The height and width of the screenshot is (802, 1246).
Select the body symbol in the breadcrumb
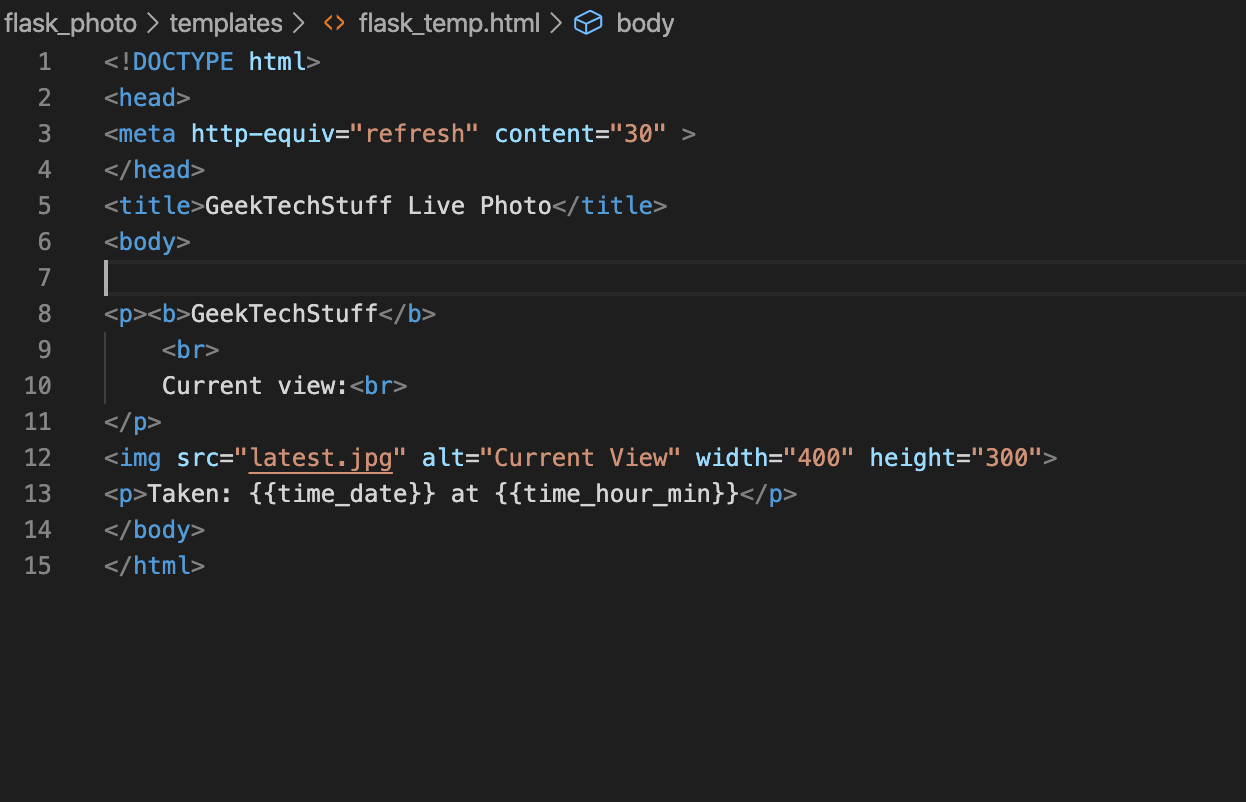pyautogui.click(x=644, y=22)
